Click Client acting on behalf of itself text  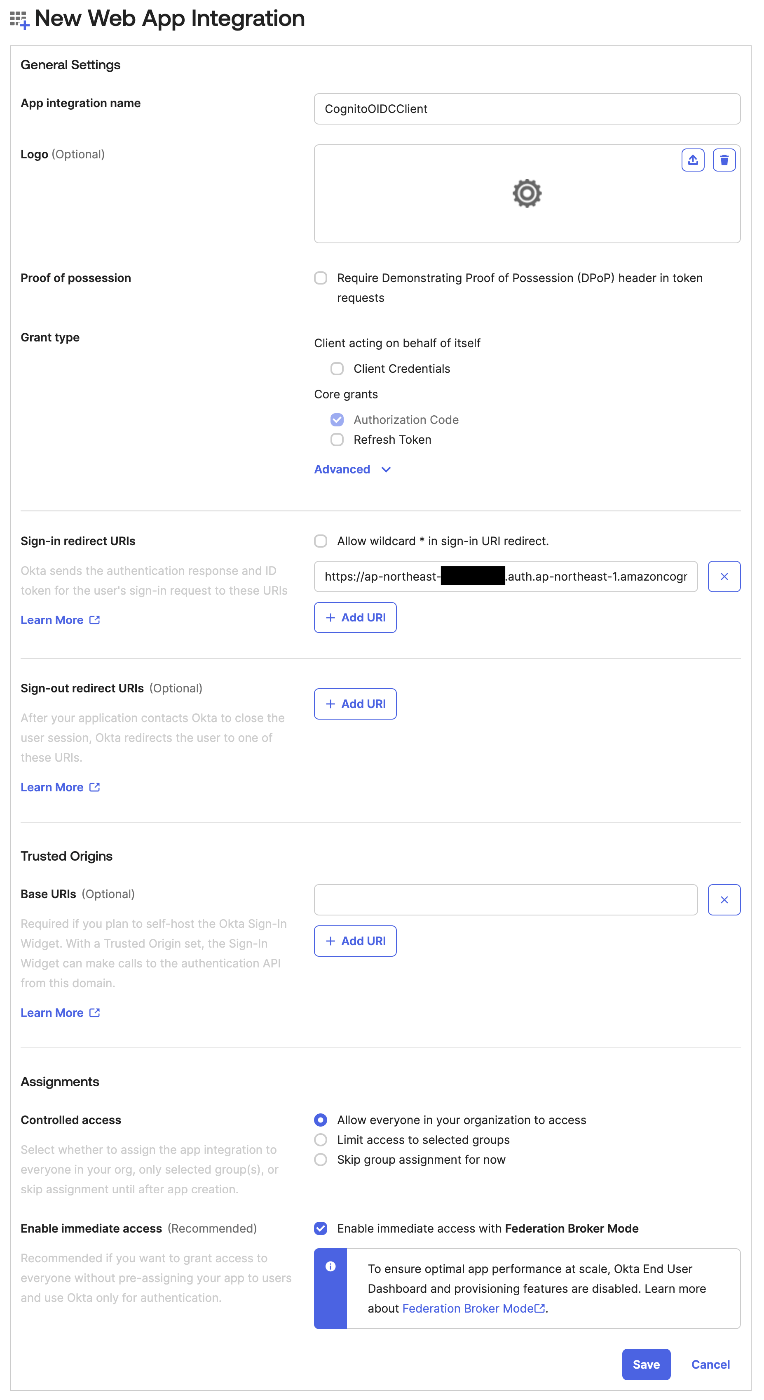point(397,343)
